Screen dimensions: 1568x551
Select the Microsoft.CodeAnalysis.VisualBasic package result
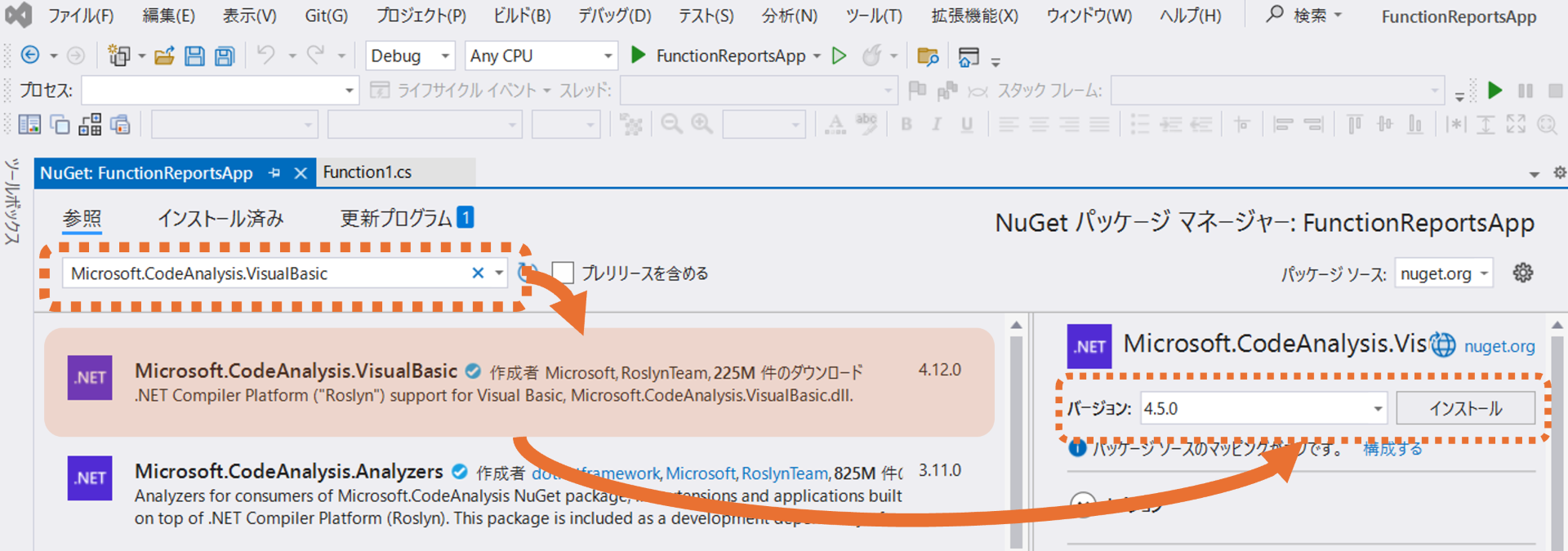pyautogui.click(x=519, y=382)
